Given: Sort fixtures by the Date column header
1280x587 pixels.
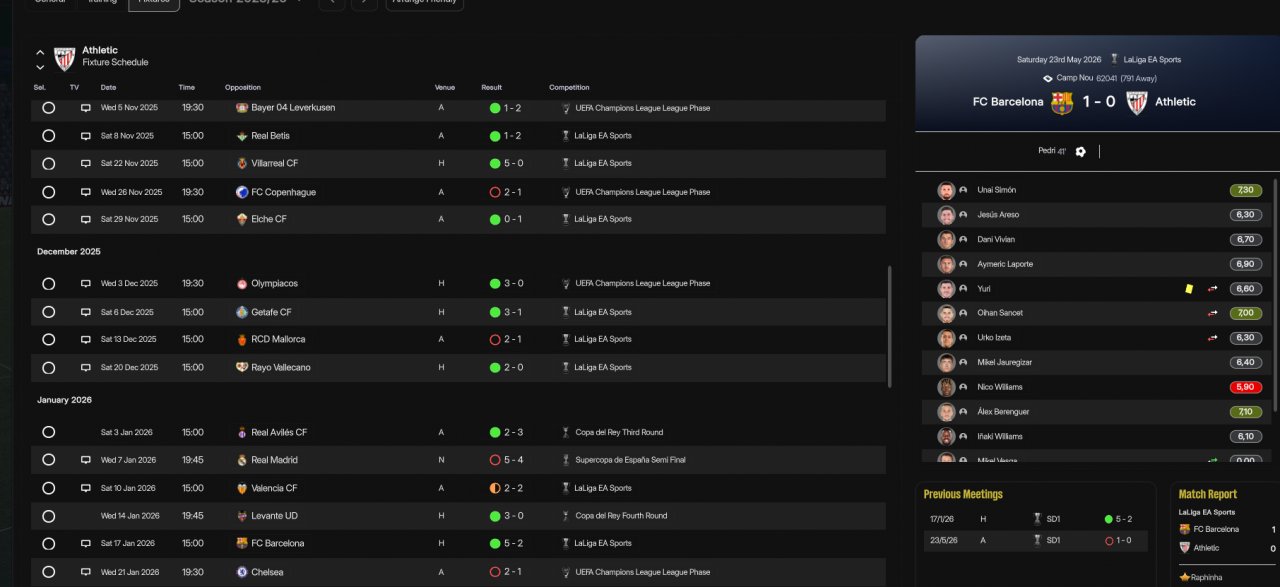Looking at the screenshot, I should coord(108,87).
